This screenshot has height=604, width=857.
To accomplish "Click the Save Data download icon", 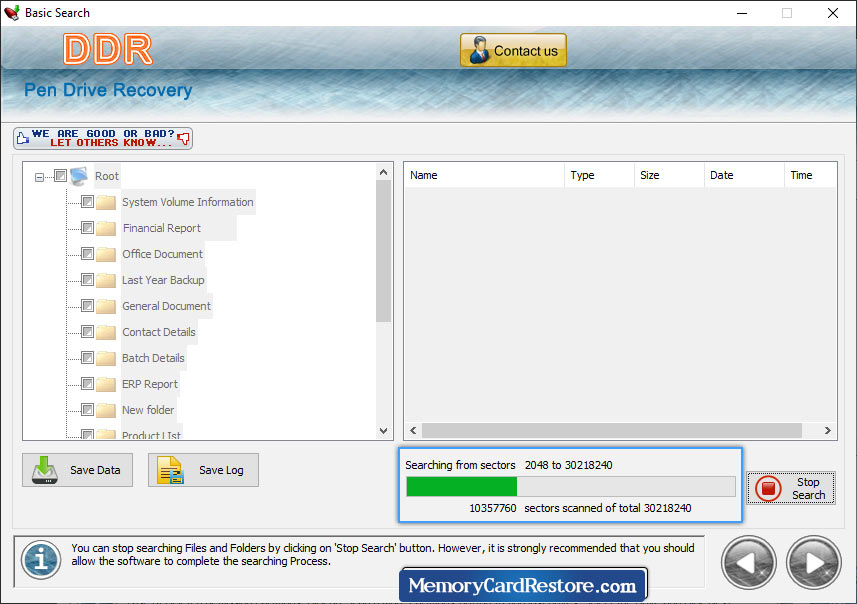I will [x=44, y=470].
